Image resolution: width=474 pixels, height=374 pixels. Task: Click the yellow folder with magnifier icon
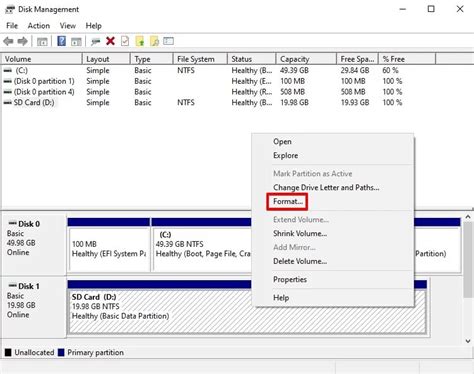click(x=154, y=41)
